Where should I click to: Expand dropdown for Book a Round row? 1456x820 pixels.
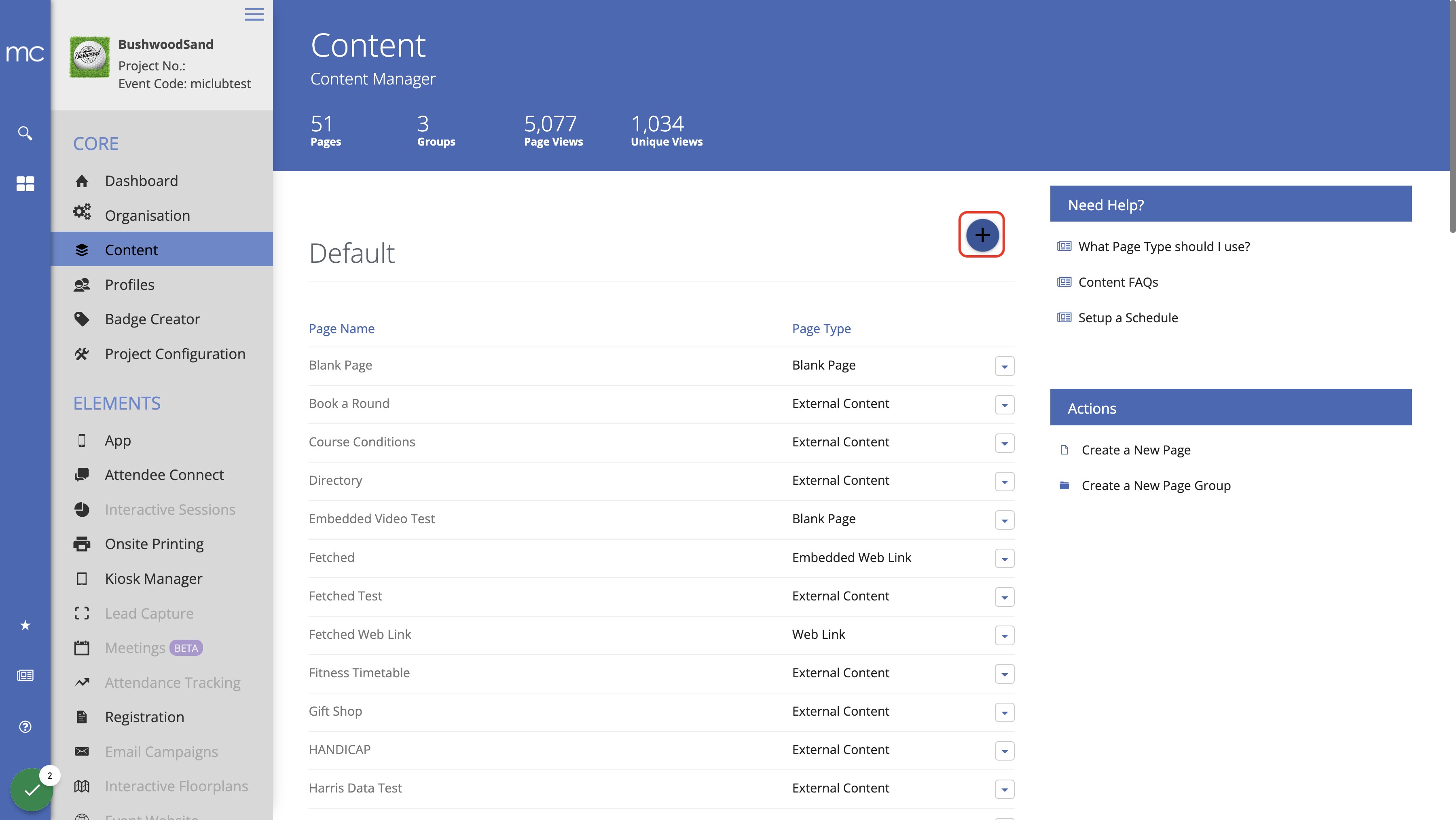(x=1004, y=405)
